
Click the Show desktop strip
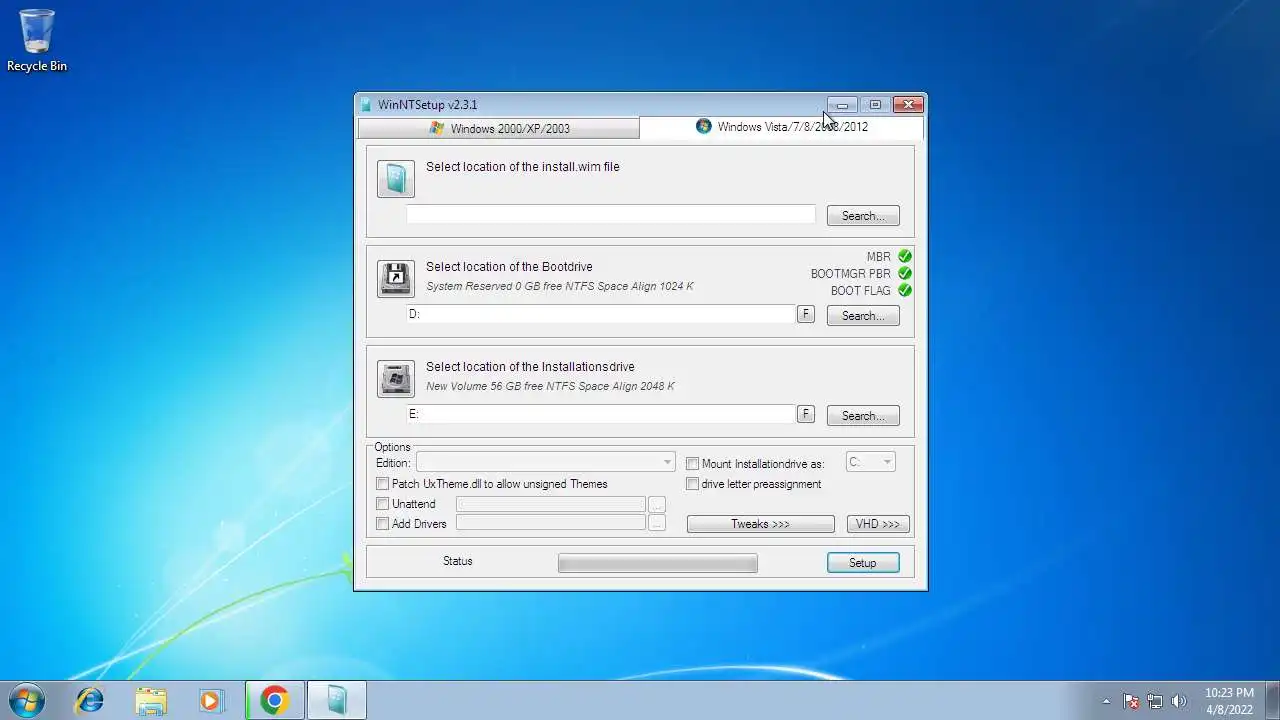pyautogui.click(x=1272, y=701)
